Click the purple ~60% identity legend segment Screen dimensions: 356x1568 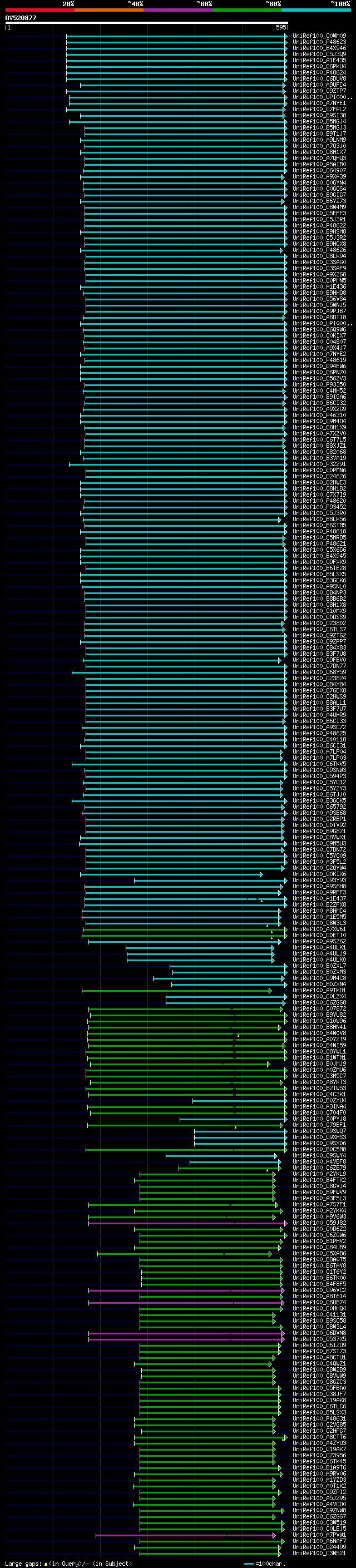click(179, 10)
